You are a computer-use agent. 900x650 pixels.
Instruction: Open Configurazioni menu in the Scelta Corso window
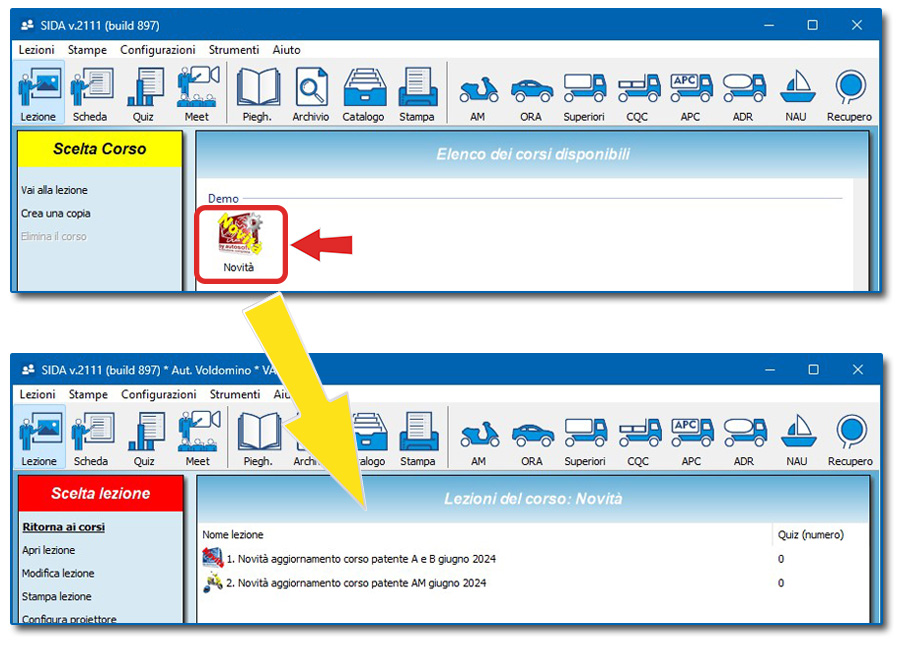(158, 50)
